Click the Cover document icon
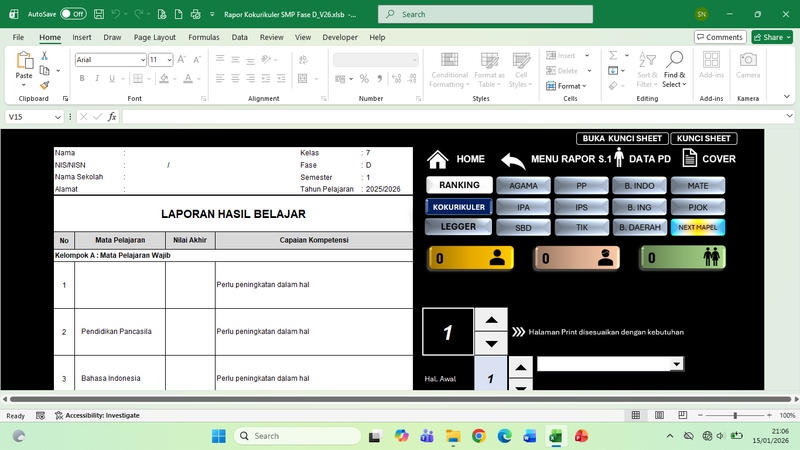The image size is (800, 450). point(690,158)
